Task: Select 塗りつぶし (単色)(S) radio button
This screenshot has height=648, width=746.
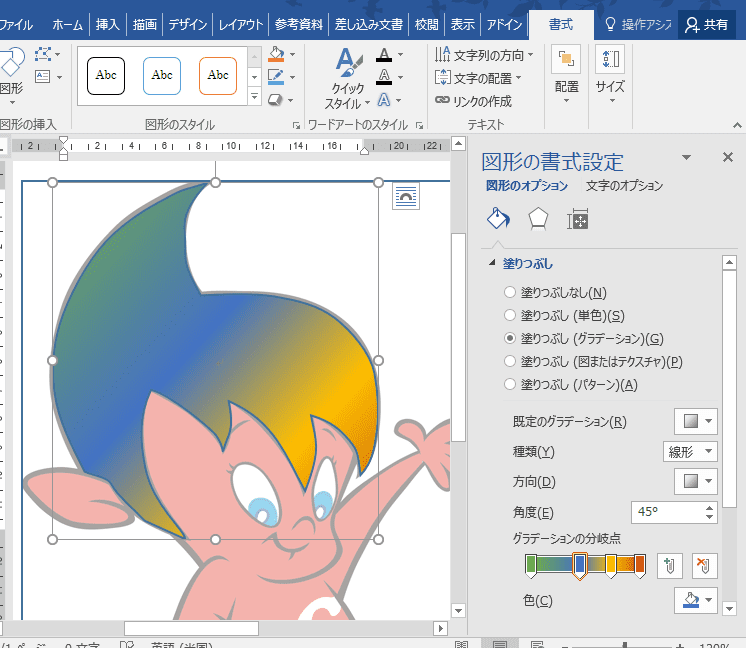Action: click(x=510, y=315)
